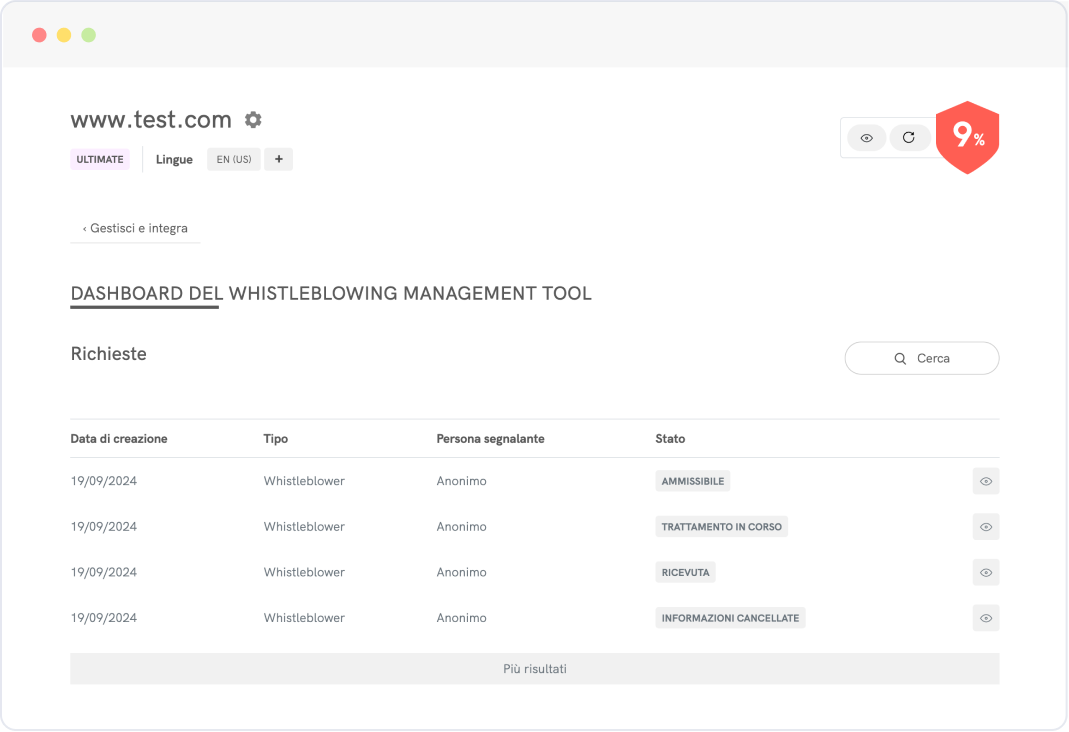View the INFORMAZIONI CANCELLATE request details

point(985,618)
